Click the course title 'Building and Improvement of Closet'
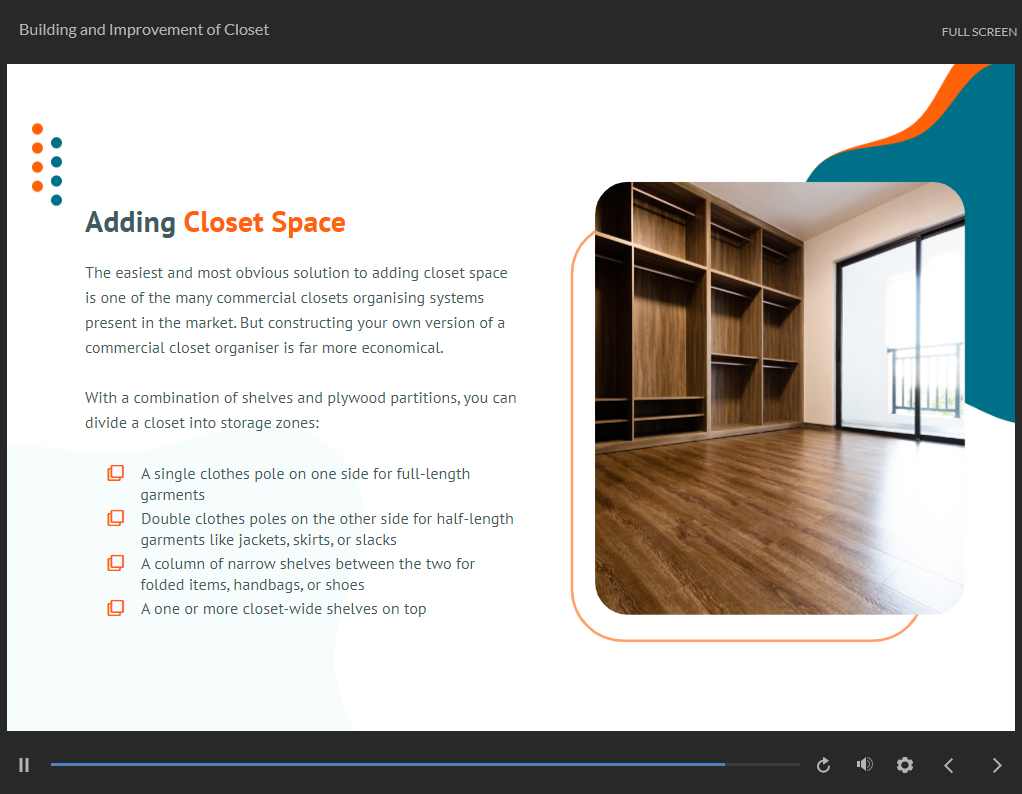Viewport: 1022px width, 794px height. (144, 30)
